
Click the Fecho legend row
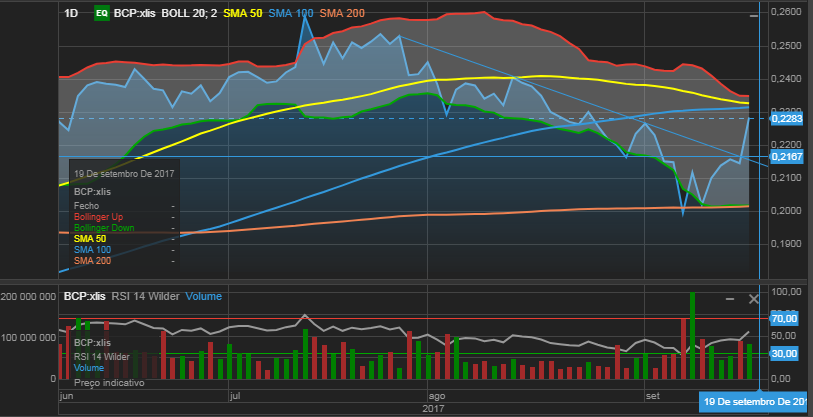[124, 206]
